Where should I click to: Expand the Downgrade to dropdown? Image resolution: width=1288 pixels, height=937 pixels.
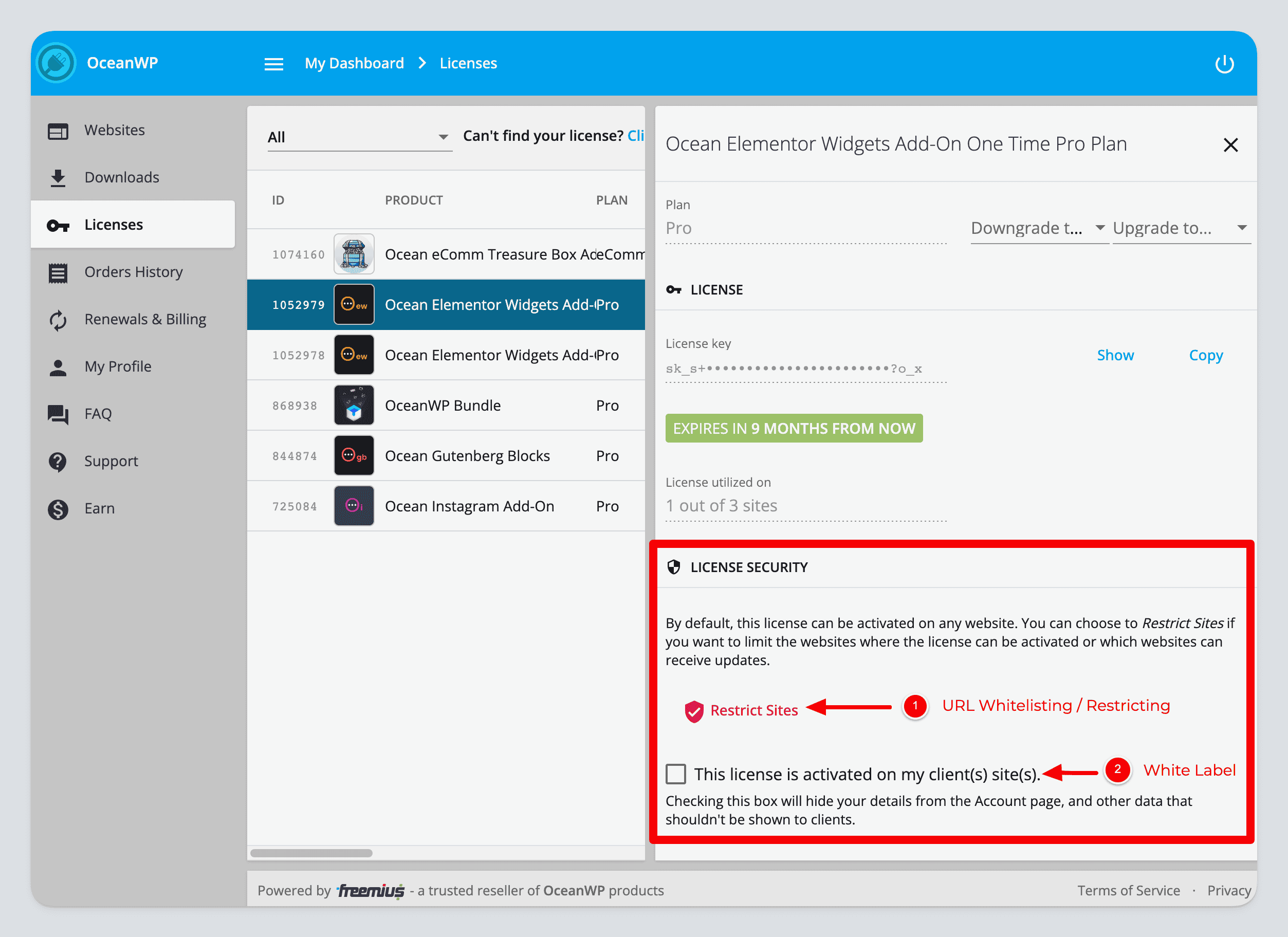point(1038,228)
